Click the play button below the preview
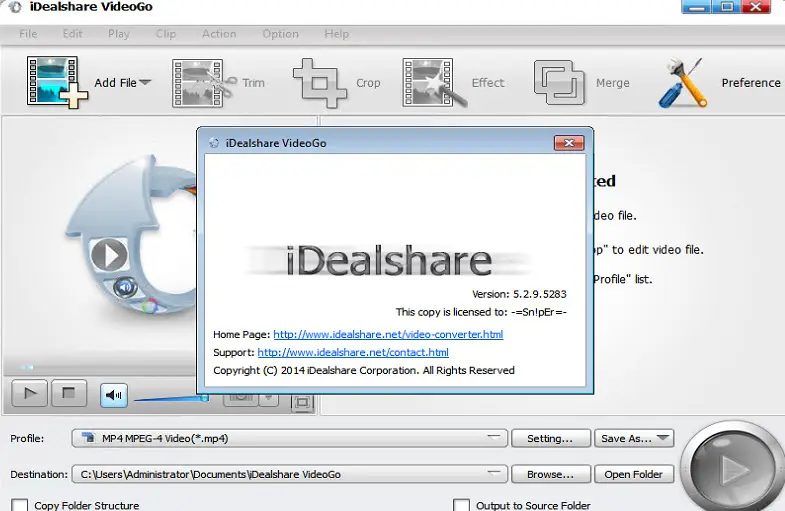 pos(30,393)
